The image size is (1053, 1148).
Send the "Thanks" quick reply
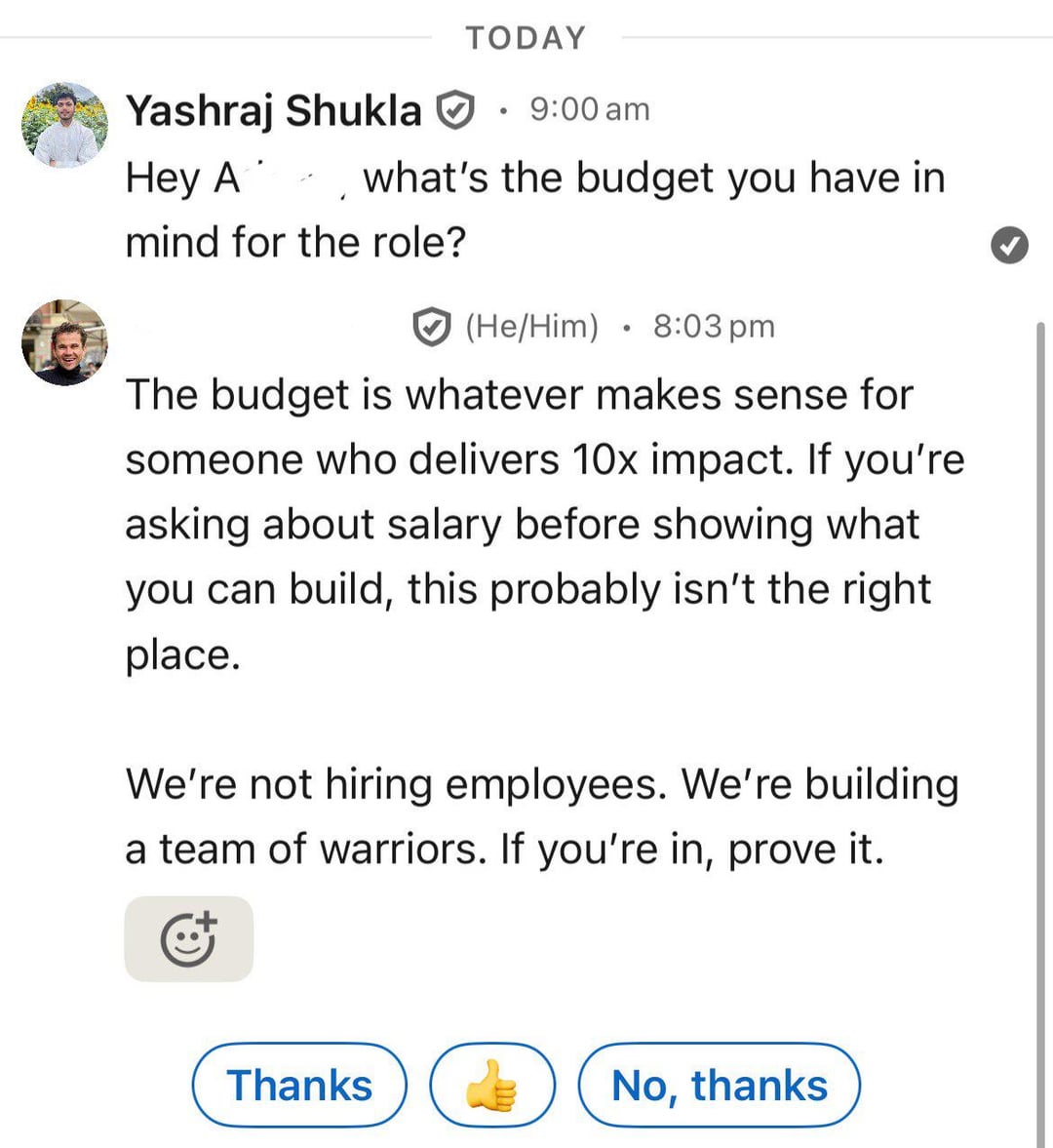[x=299, y=1085]
